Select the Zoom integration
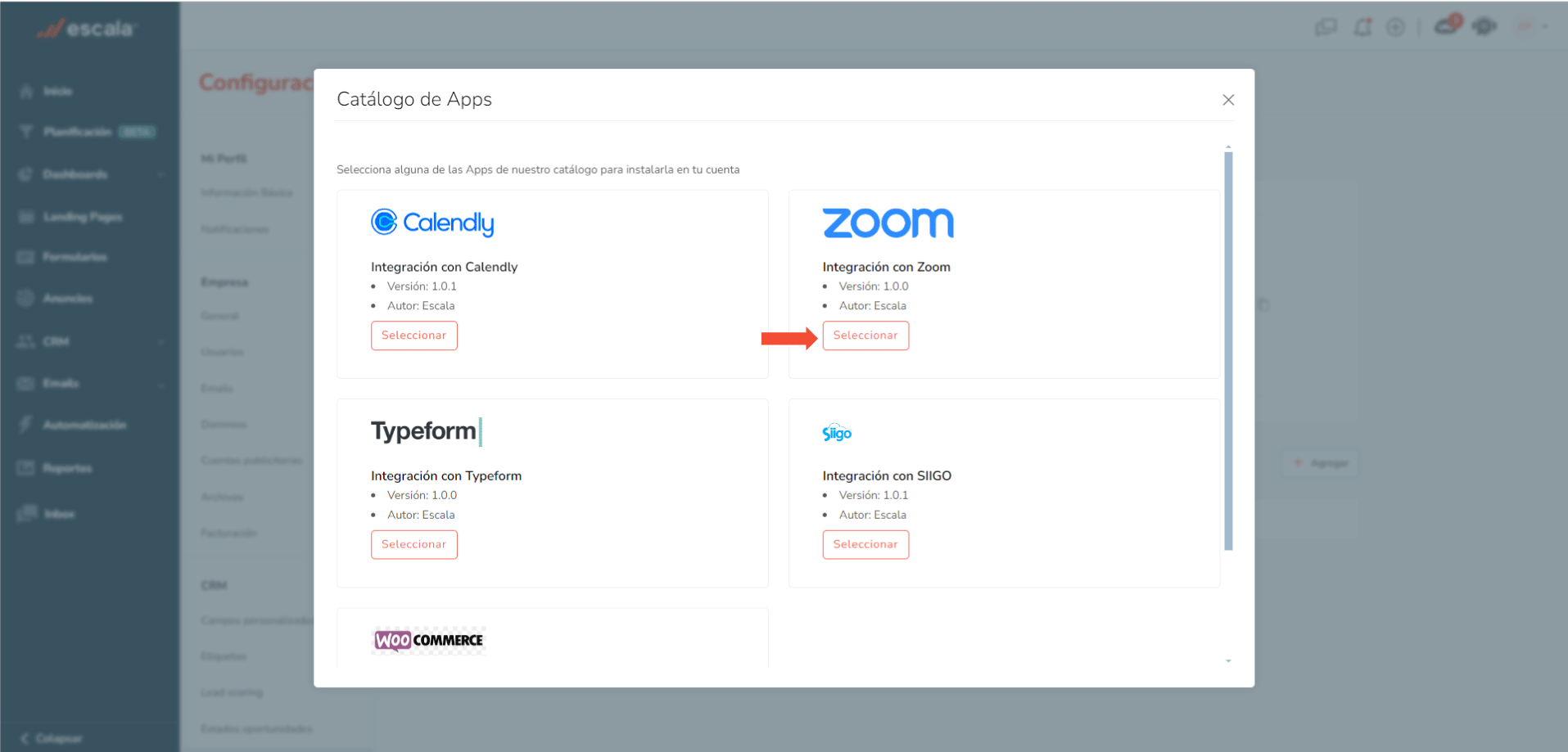 coord(865,335)
